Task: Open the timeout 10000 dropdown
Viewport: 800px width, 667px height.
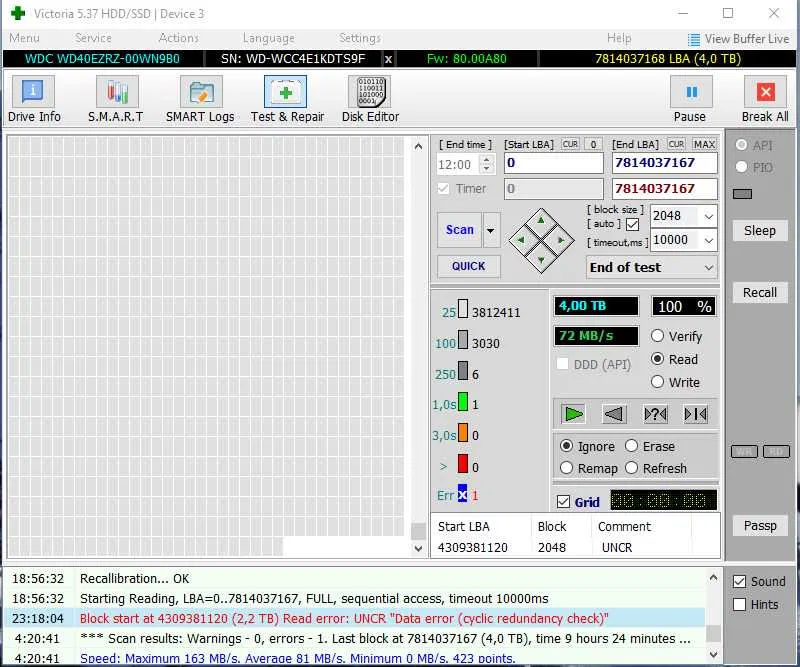Action: [x=708, y=240]
